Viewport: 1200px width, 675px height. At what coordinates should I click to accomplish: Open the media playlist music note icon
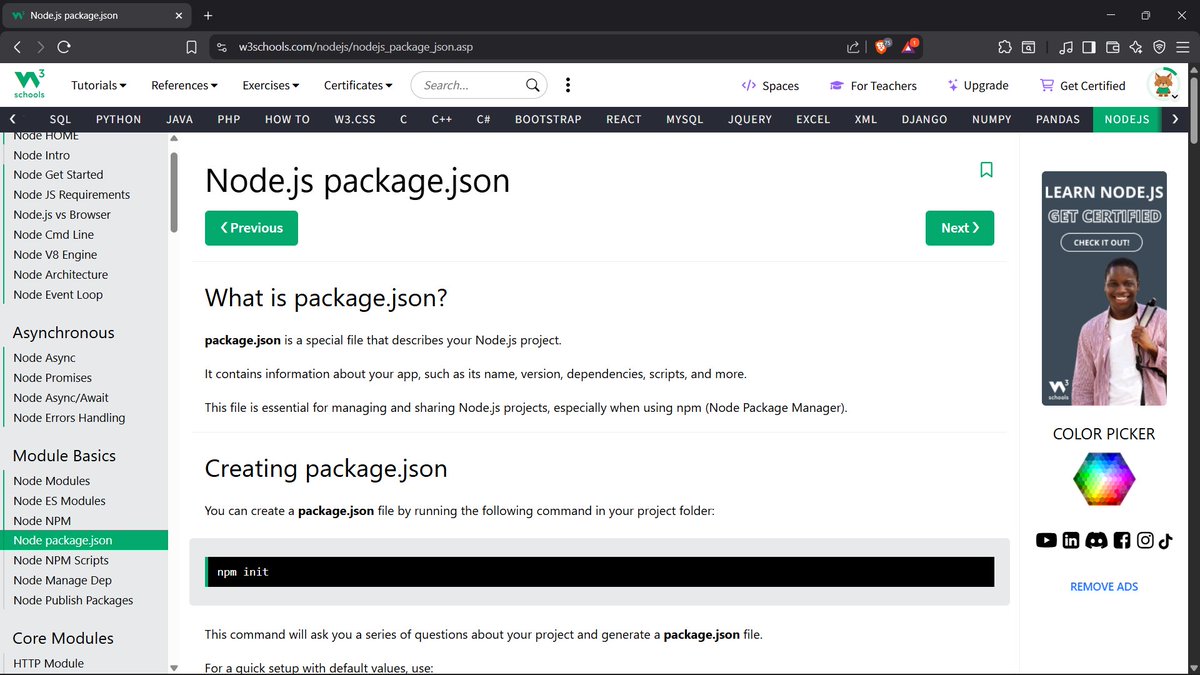click(x=1066, y=46)
